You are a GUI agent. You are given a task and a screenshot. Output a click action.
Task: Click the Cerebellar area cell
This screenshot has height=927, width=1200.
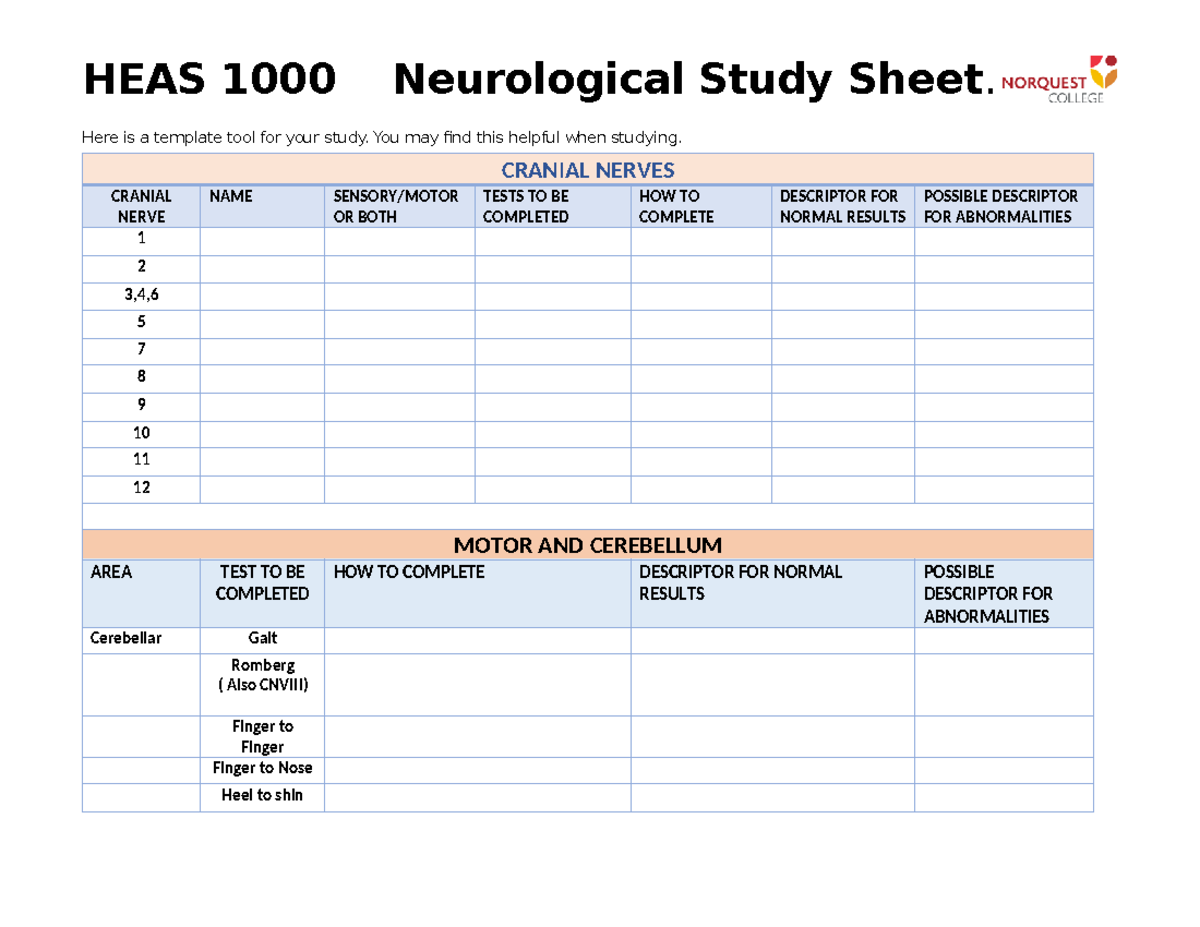pyautogui.click(x=141, y=641)
